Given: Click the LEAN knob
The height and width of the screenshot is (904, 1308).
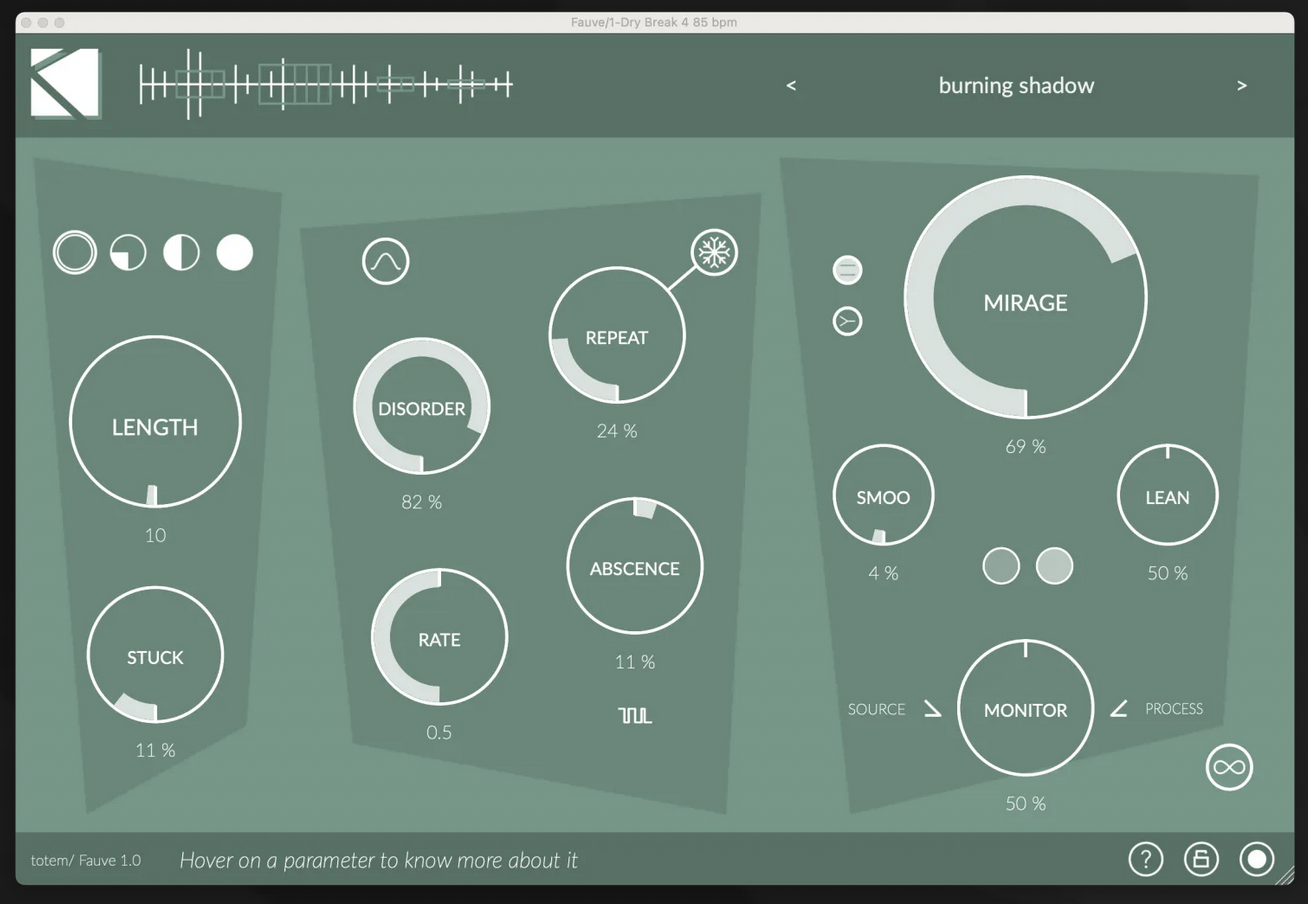Looking at the screenshot, I should coord(1167,496).
